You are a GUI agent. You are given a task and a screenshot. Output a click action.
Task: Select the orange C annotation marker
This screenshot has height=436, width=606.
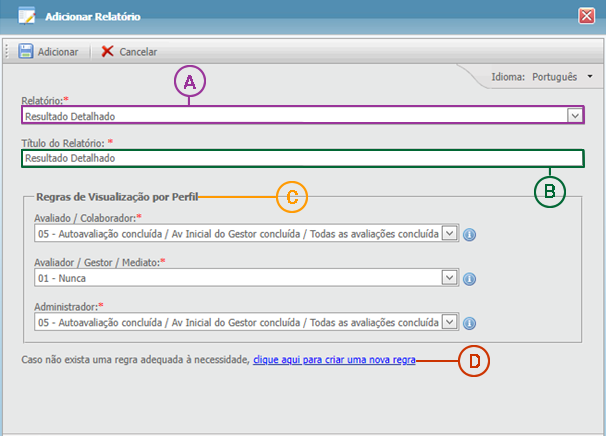(291, 197)
